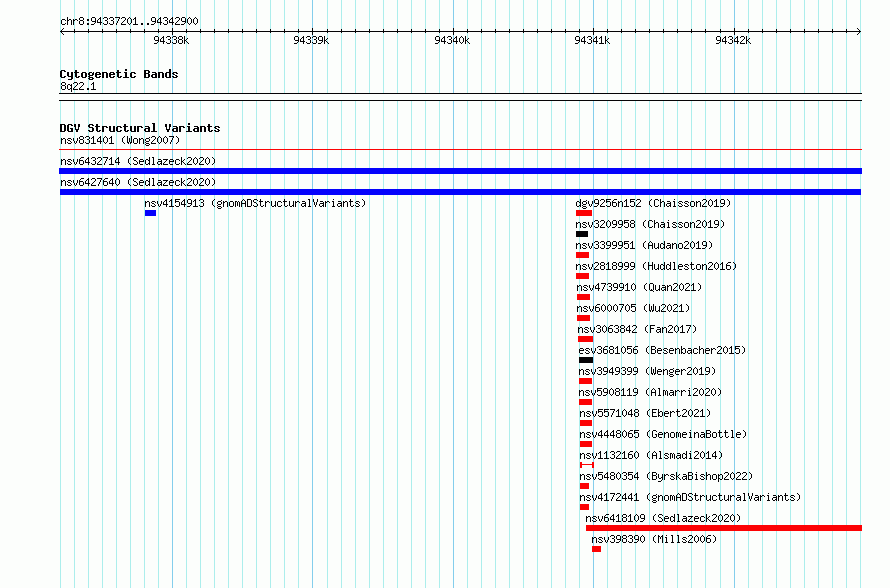
Task: Open nsv5480354 (ByrskaBishop2022) label
Action: (666, 476)
